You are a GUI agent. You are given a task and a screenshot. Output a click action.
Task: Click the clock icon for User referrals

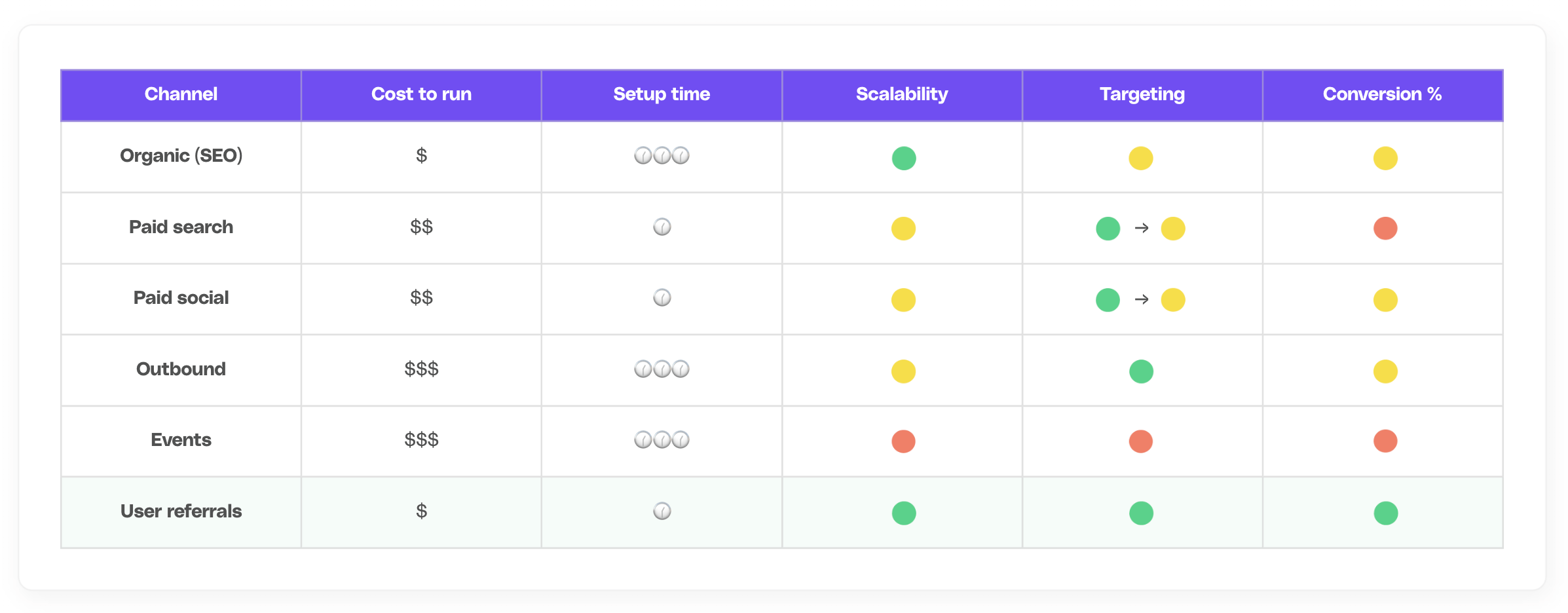tap(662, 511)
